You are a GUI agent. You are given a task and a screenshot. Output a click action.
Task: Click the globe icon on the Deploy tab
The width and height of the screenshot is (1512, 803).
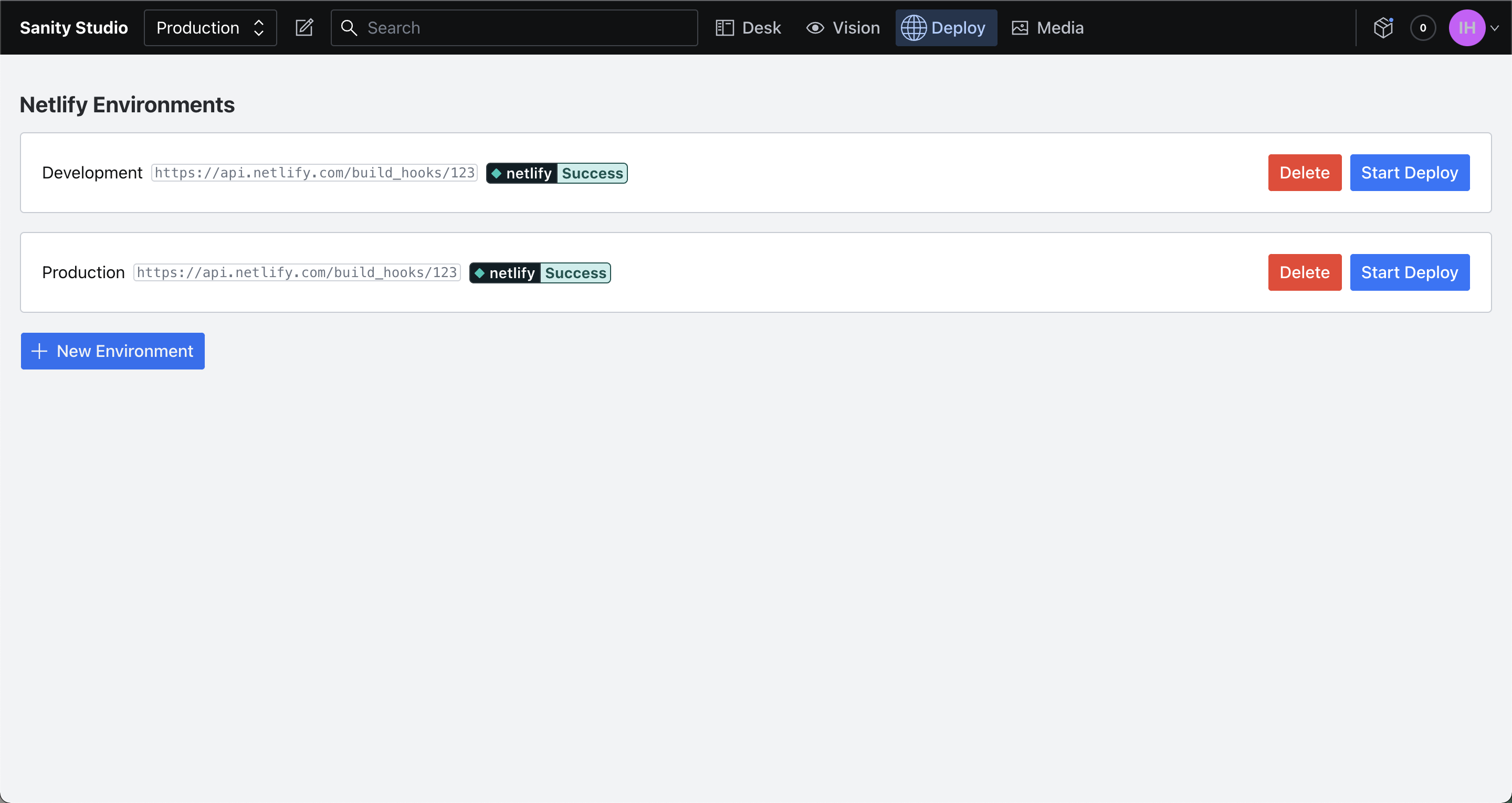coord(913,28)
